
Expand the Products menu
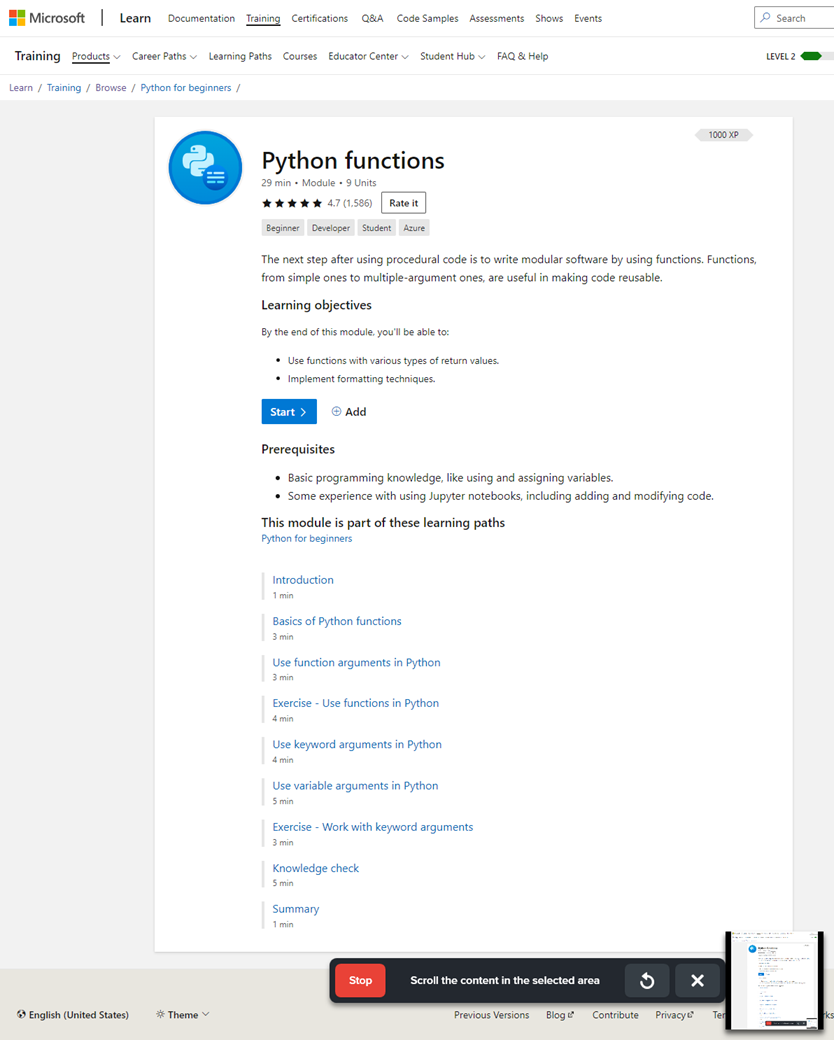pyautogui.click(x=96, y=57)
